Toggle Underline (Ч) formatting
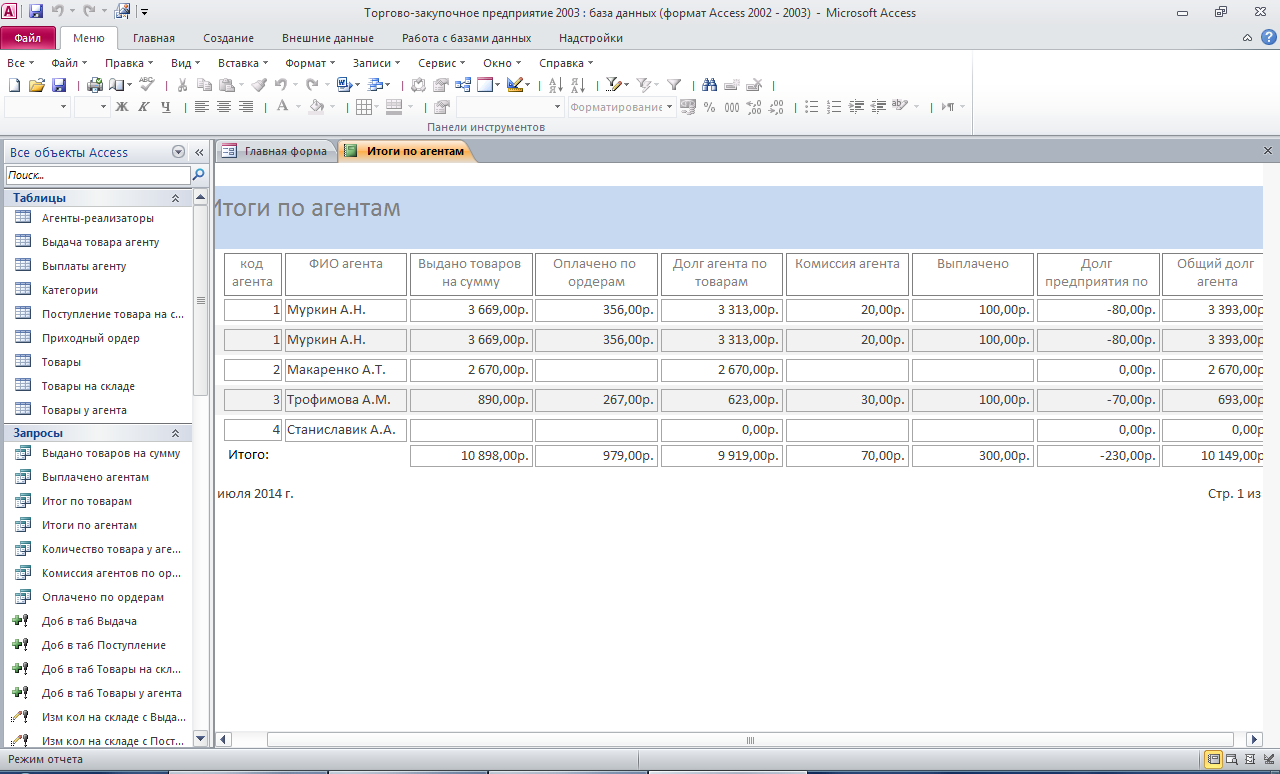 point(166,107)
